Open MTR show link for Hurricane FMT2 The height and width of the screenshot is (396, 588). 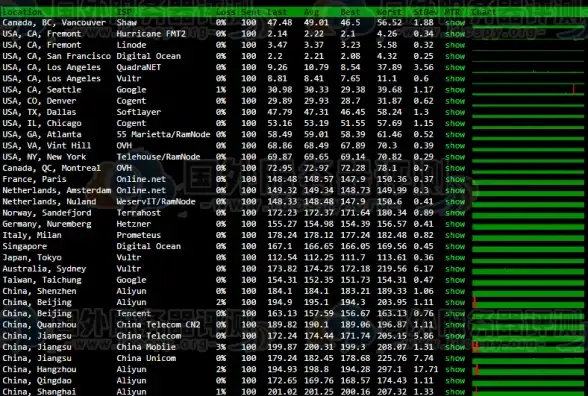455,34
